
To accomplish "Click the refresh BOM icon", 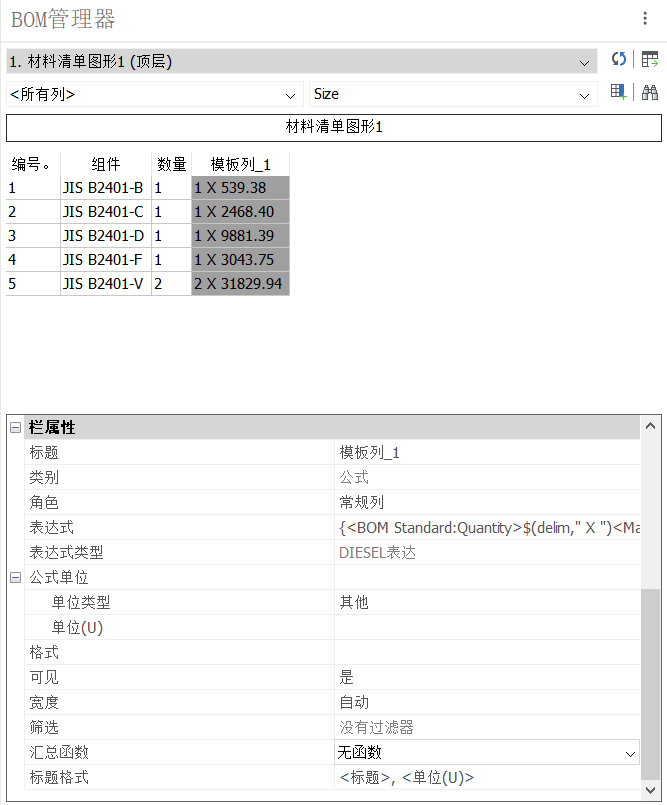I will tap(619, 60).
